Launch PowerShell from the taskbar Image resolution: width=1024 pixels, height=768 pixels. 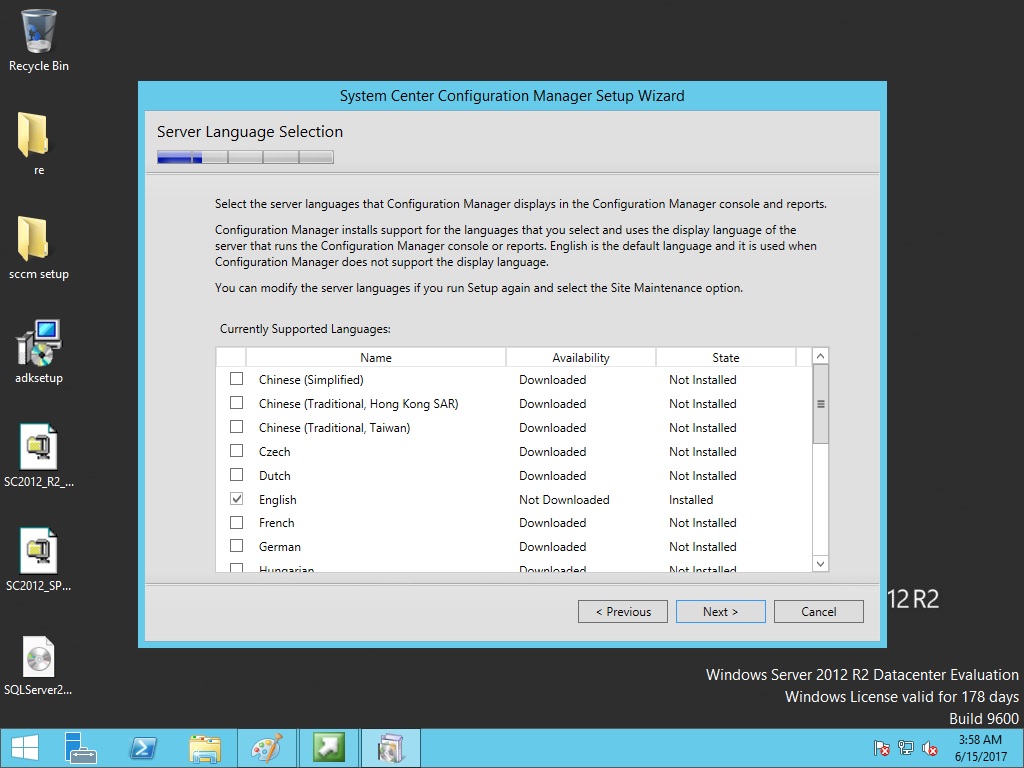[143, 748]
